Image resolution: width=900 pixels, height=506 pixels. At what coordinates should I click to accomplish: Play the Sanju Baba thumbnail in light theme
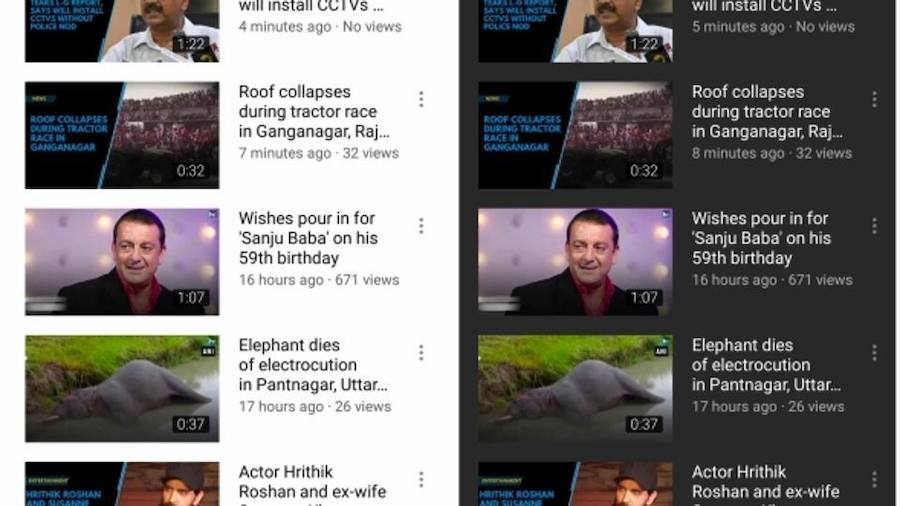click(122, 261)
